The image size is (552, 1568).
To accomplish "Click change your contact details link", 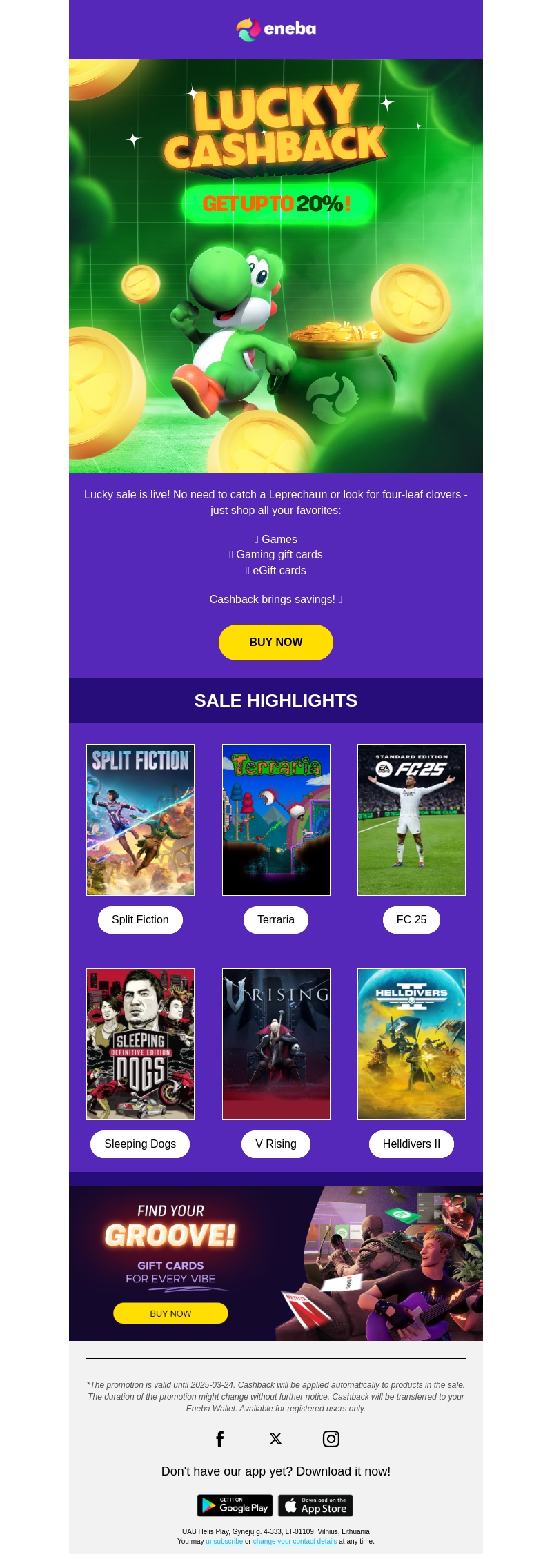I will click(x=295, y=1541).
